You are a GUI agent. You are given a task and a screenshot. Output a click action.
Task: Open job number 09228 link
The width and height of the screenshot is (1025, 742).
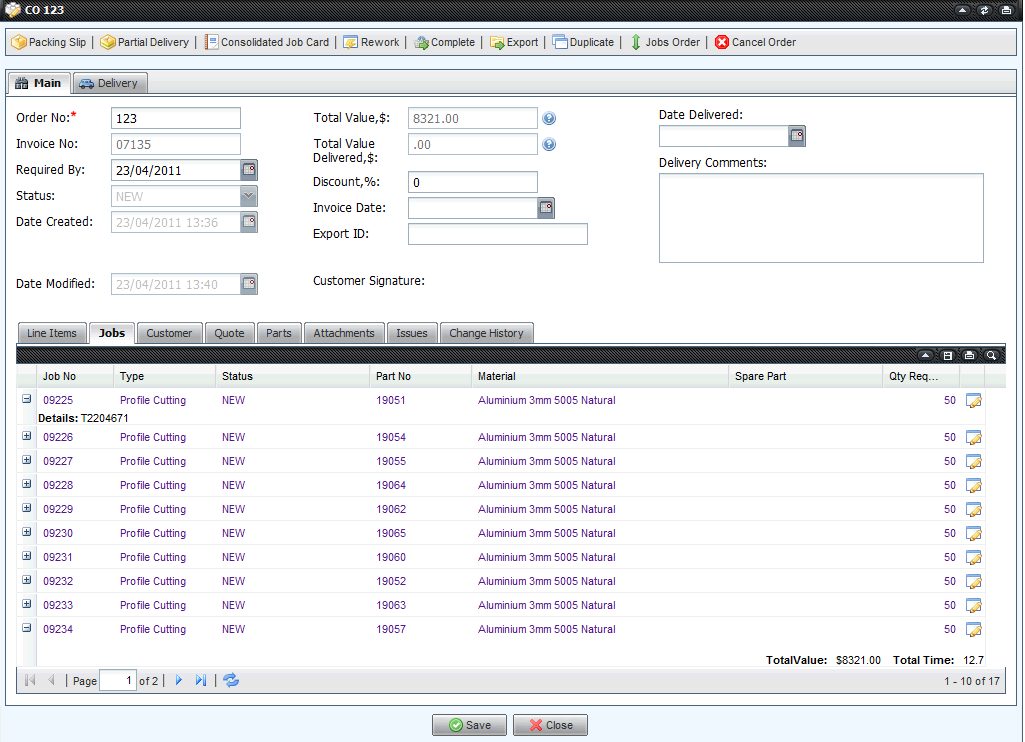point(58,485)
